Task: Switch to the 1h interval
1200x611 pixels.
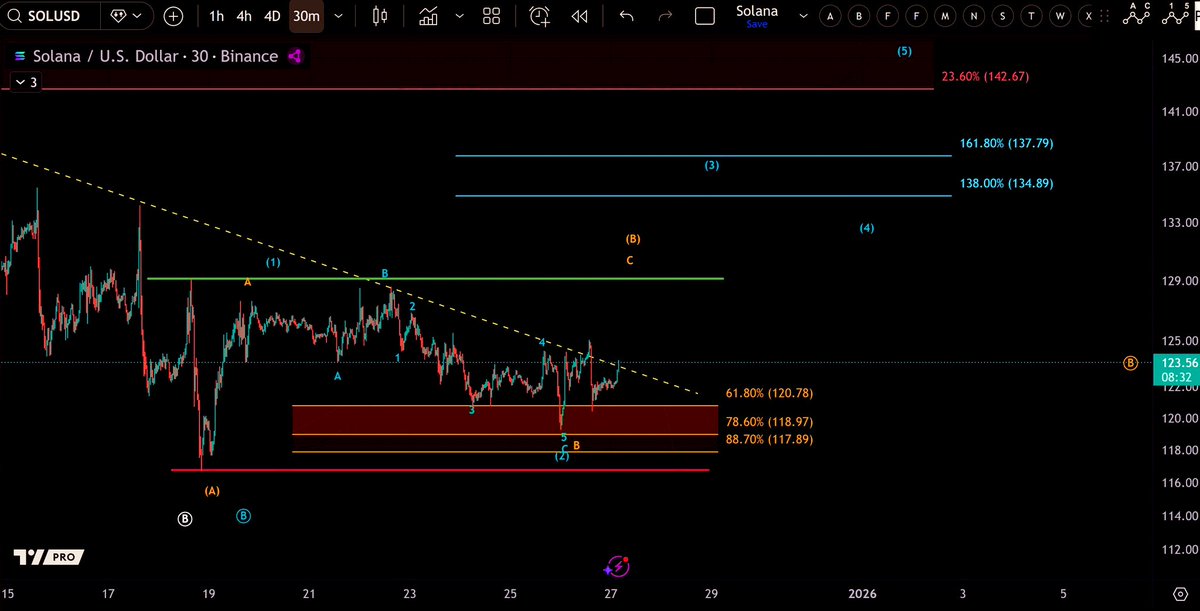Action: click(x=217, y=16)
